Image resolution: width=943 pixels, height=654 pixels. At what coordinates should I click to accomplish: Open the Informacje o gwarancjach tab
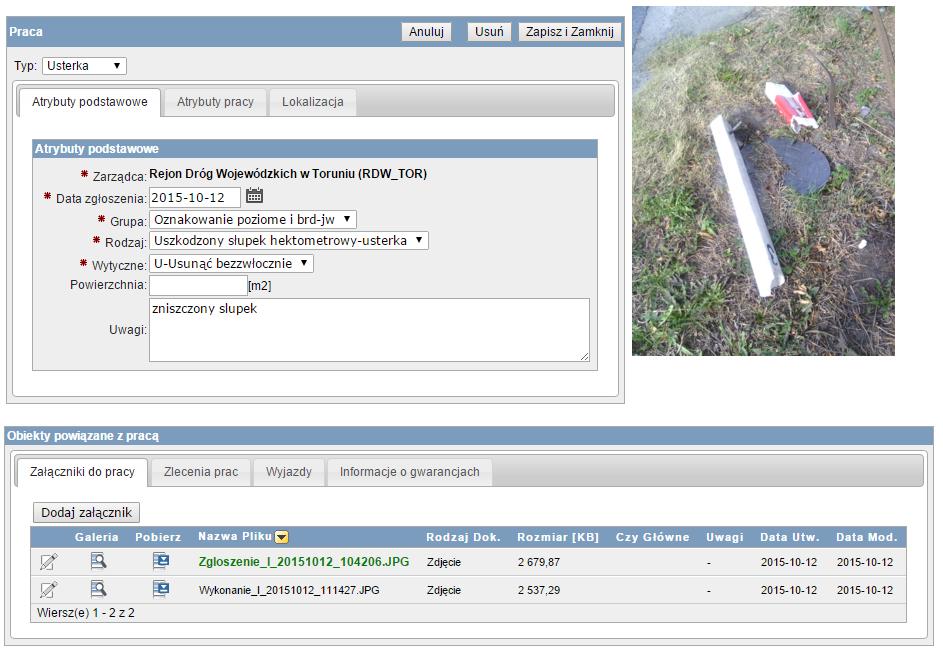coord(410,472)
